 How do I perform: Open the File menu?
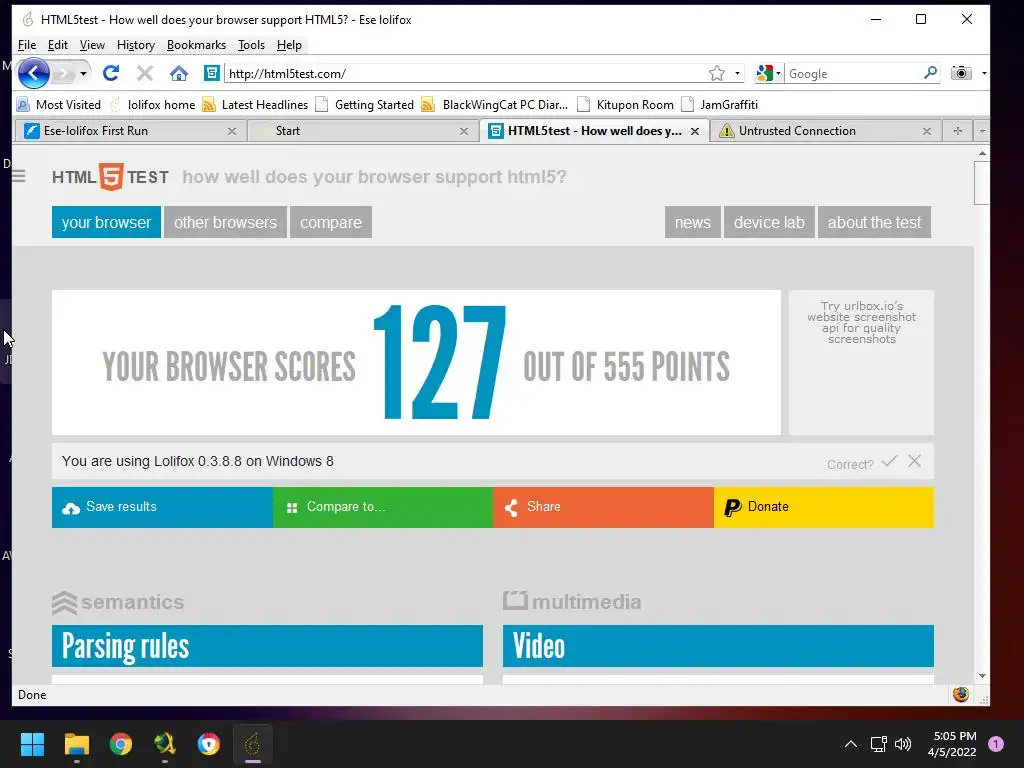tap(27, 45)
